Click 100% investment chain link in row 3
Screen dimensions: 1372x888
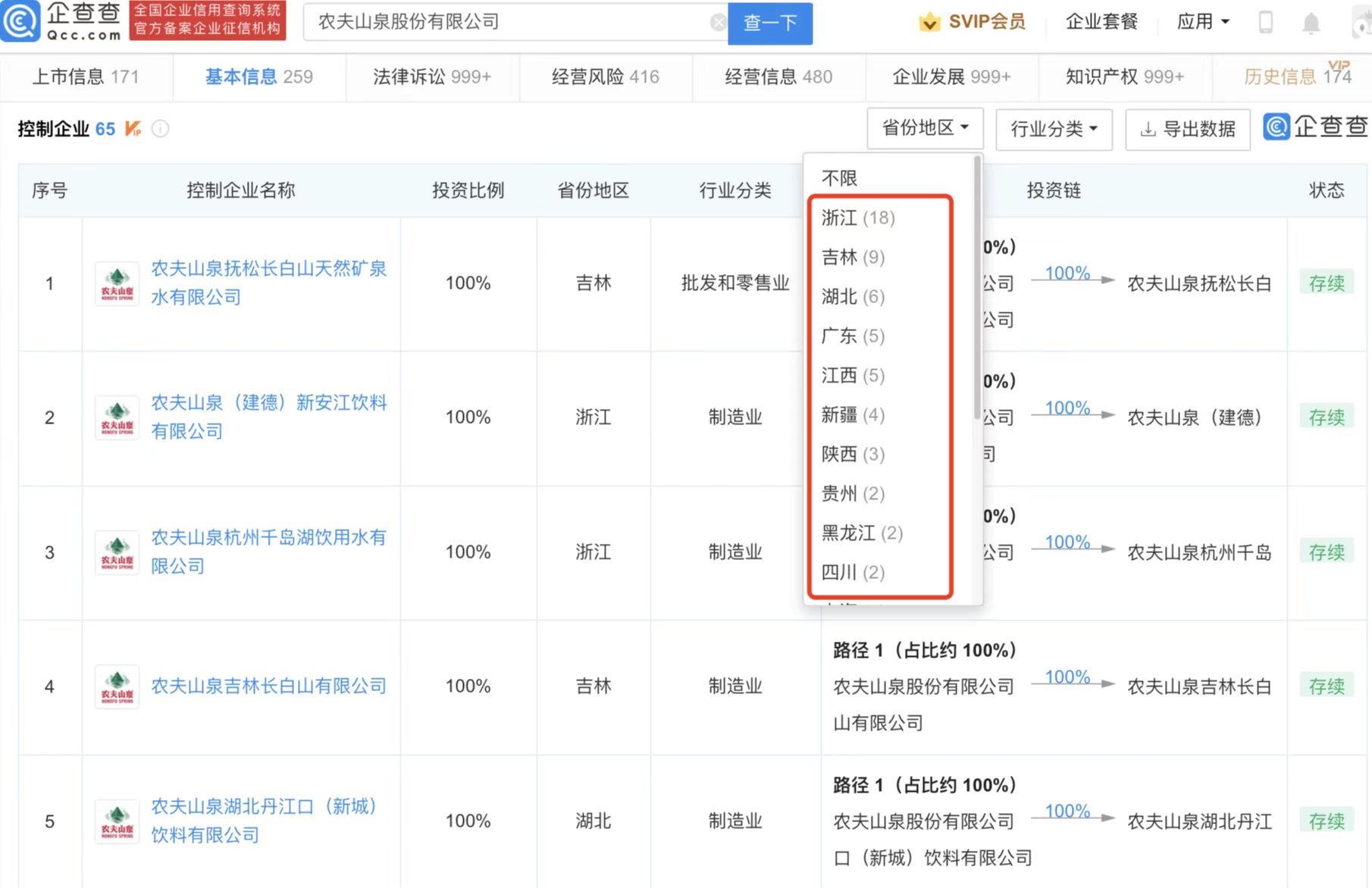(x=1067, y=542)
